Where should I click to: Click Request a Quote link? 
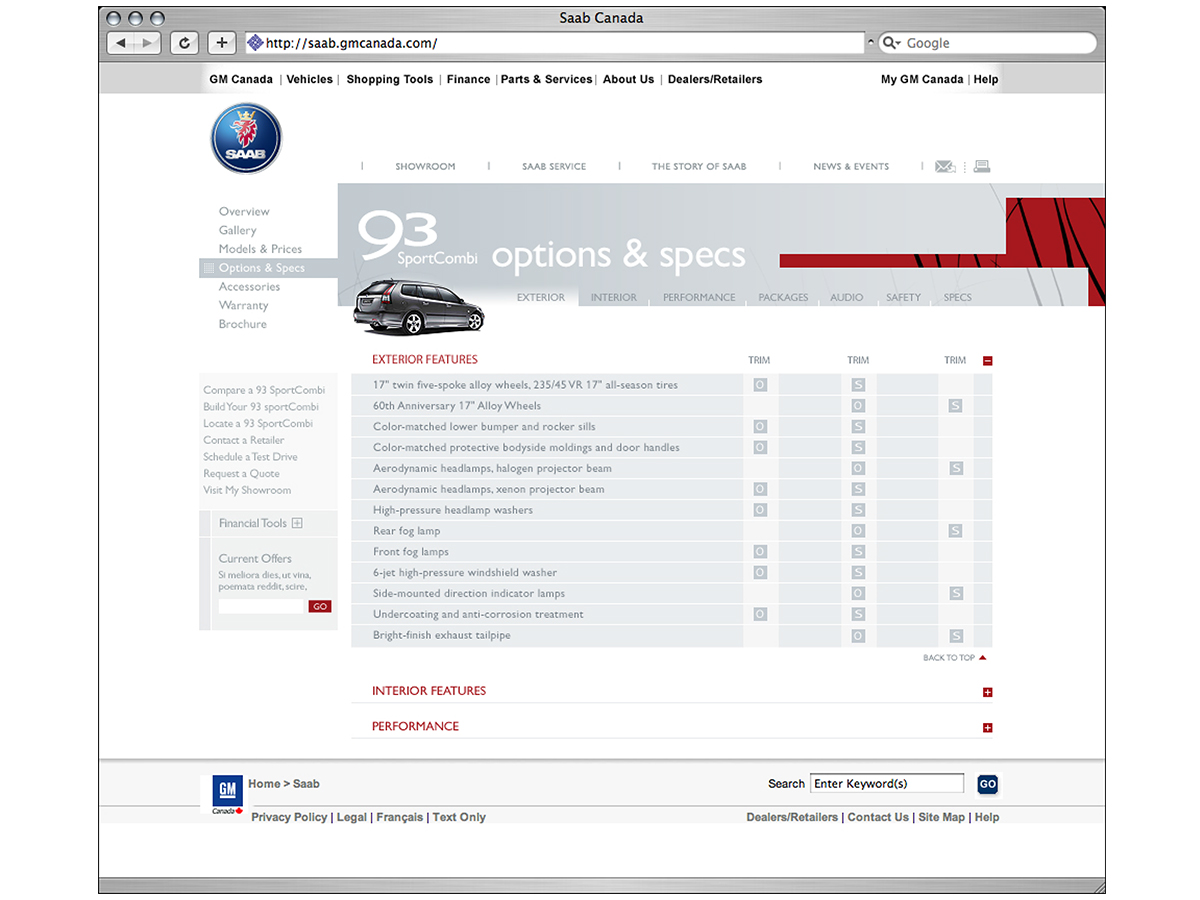pyautogui.click(x=242, y=474)
